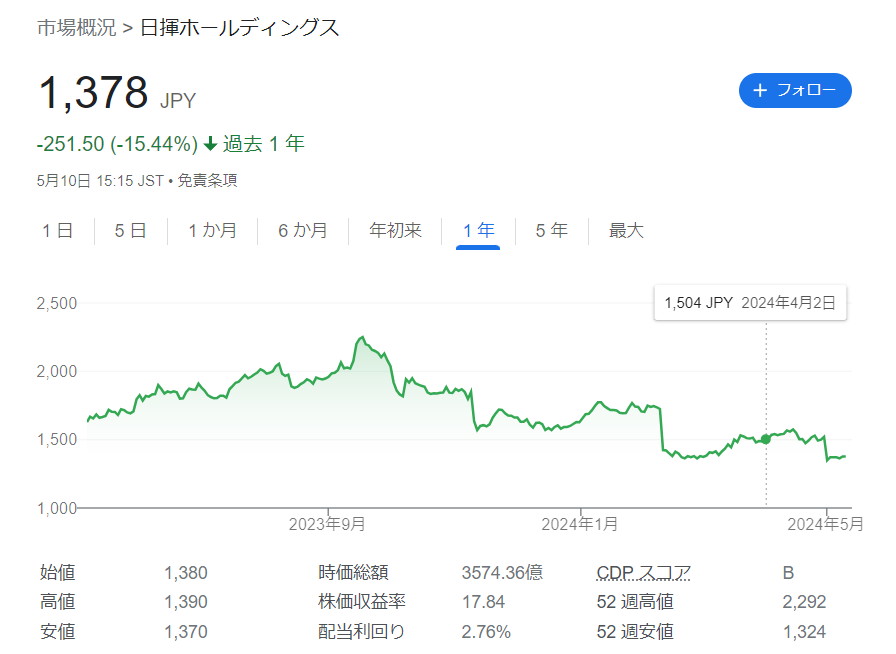Screen dimensions: 896x654
Task: Show the 最大 chart range
Action: pyautogui.click(x=626, y=230)
